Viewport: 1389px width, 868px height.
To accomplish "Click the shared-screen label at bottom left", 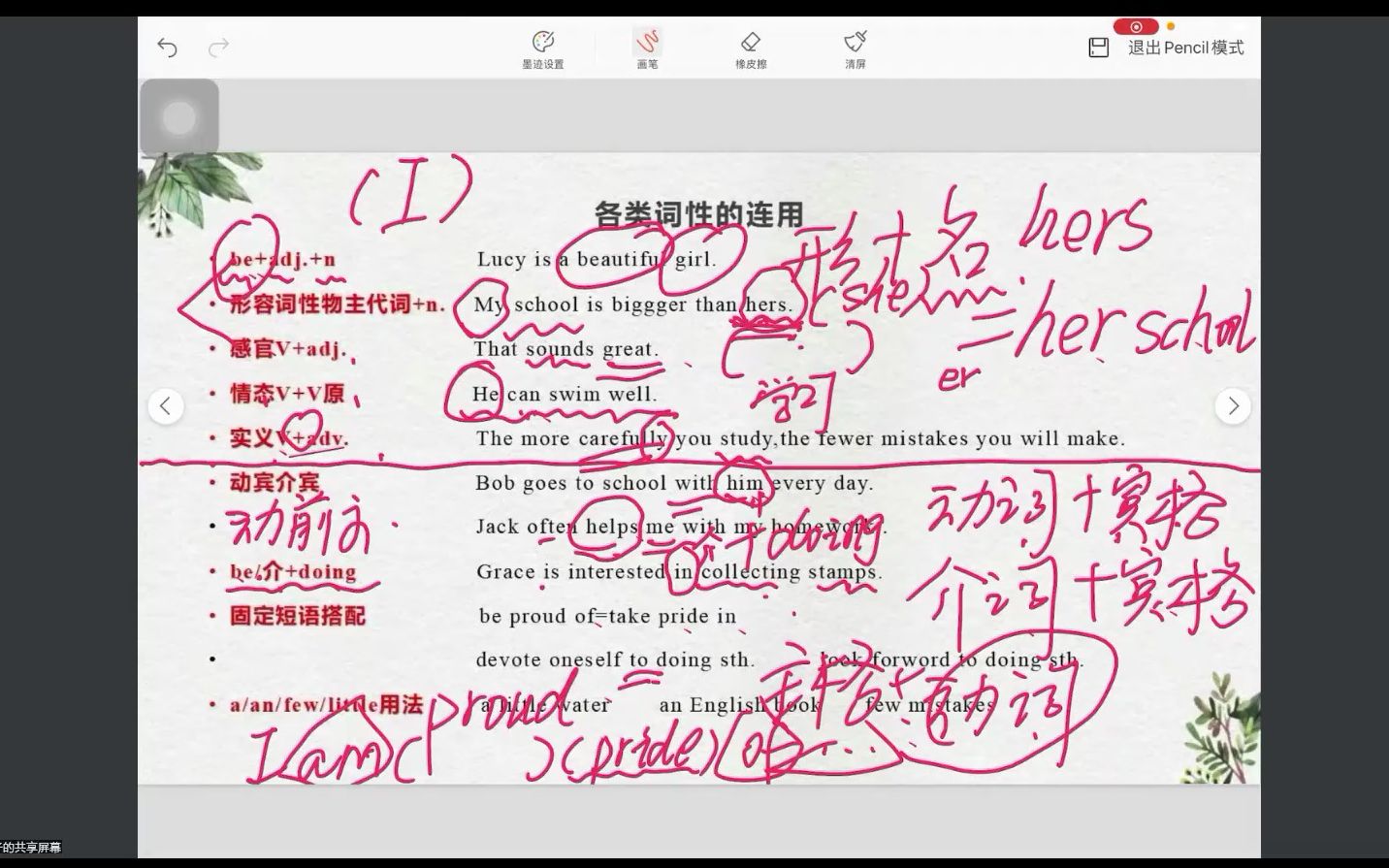I will [31, 848].
